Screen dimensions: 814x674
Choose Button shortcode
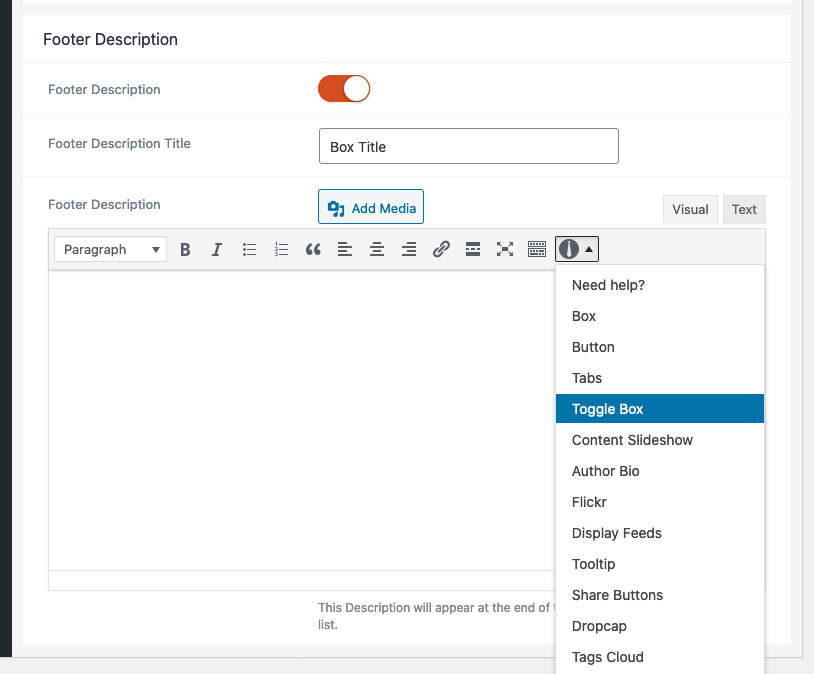tap(660, 347)
